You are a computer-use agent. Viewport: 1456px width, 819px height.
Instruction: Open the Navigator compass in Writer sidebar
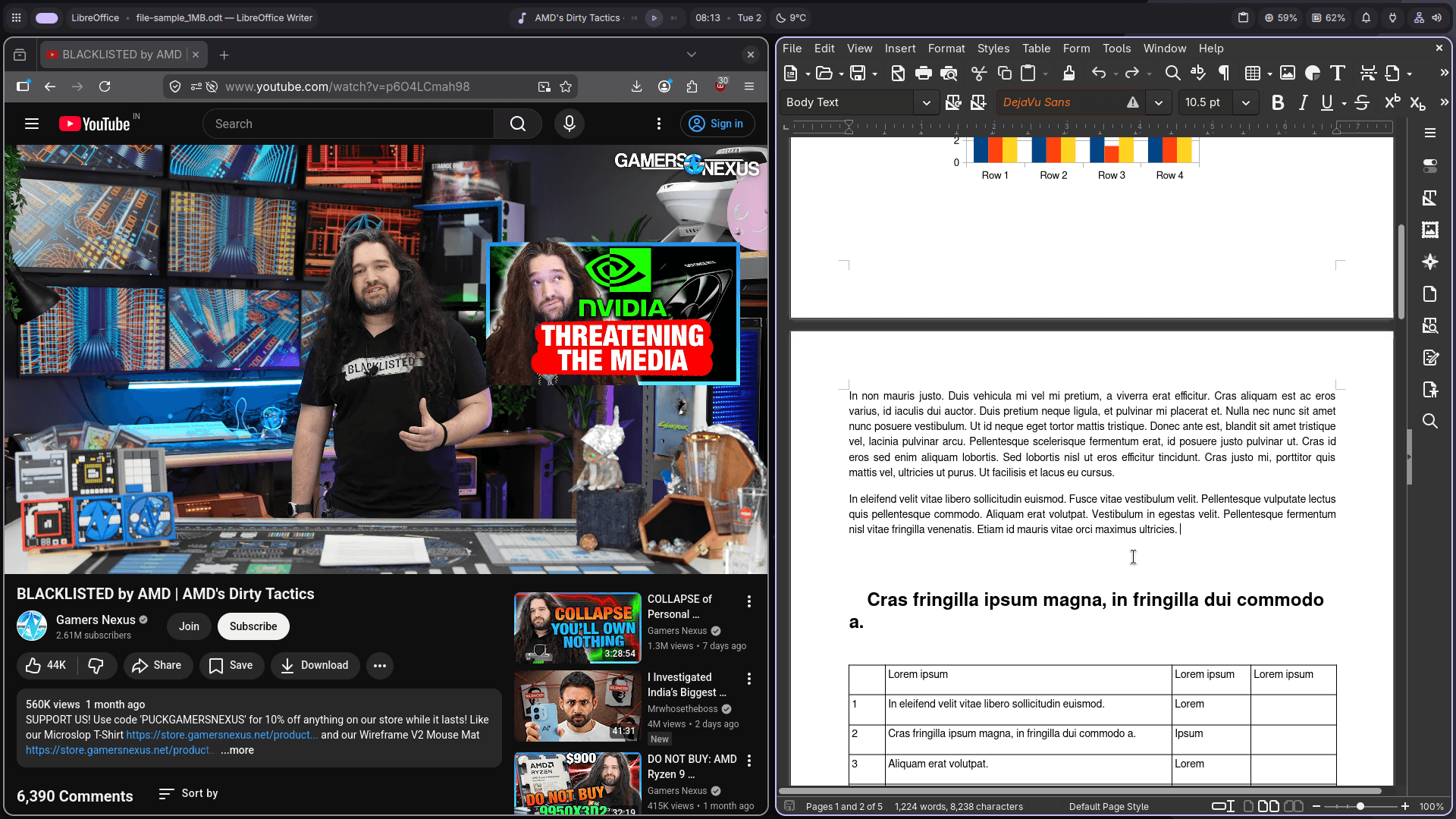[1430, 262]
